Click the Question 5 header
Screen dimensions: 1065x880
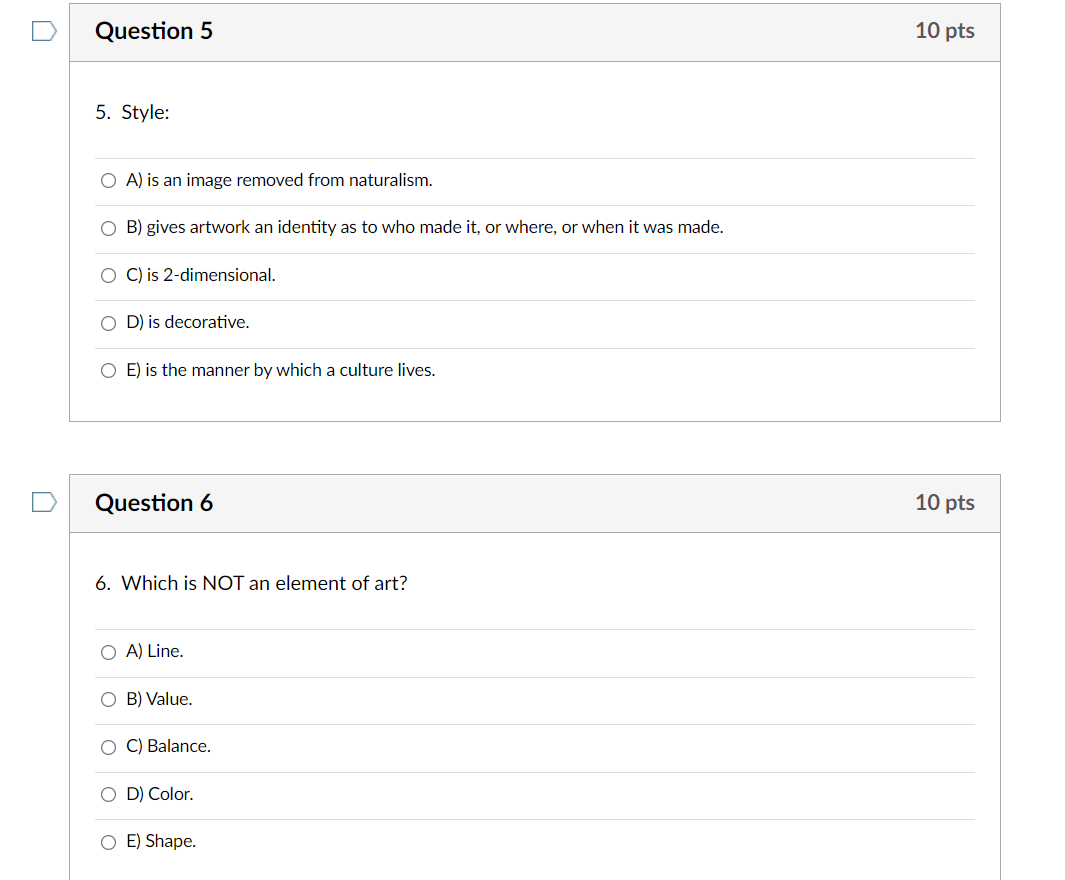coord(154,31)
